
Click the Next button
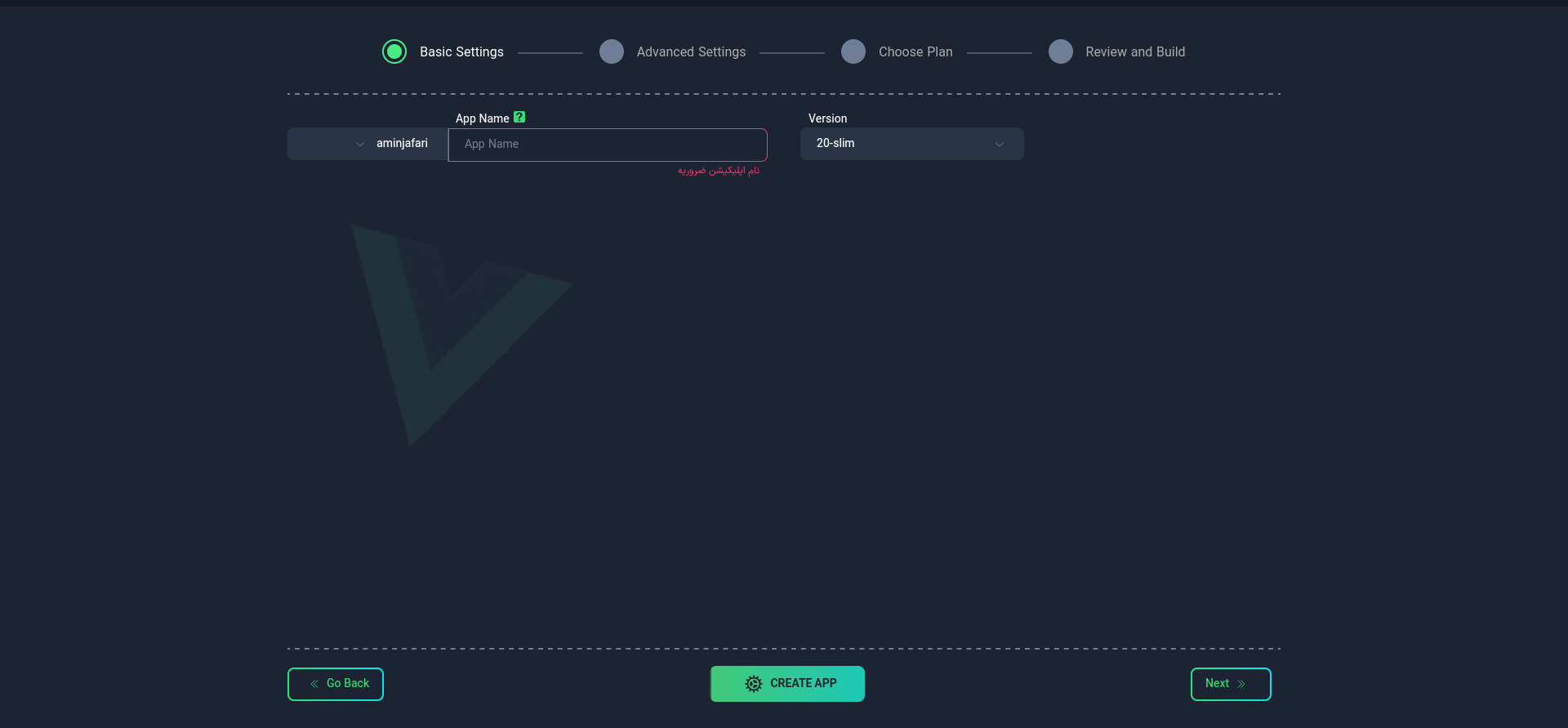tap(1231, 684)
